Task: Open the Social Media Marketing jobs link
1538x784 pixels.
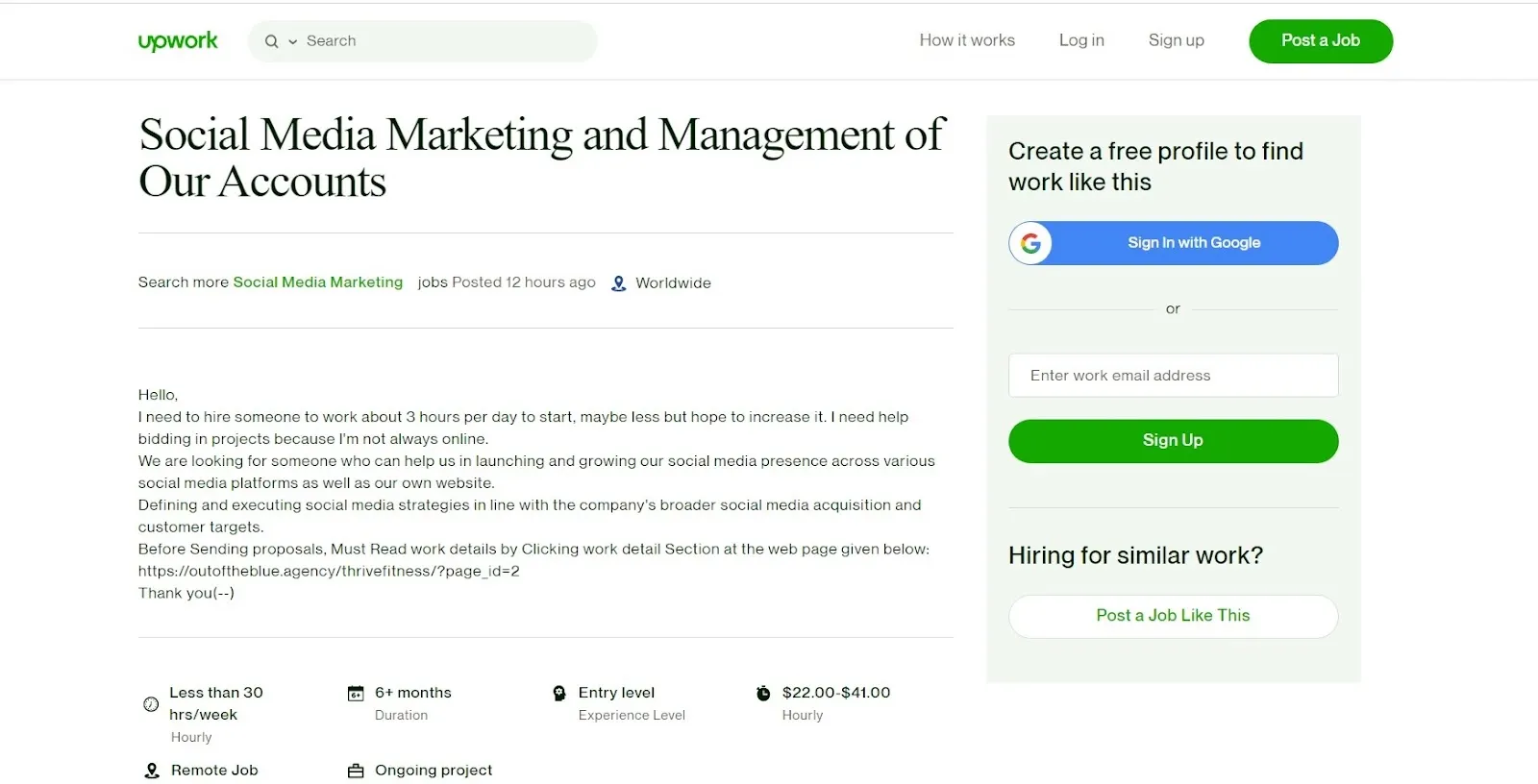Action: tap(318, 282)
